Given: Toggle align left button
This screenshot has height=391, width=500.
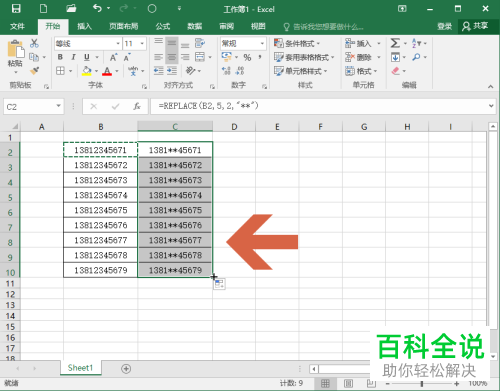Looking at the screenshot, I should [x=159, y=57].
